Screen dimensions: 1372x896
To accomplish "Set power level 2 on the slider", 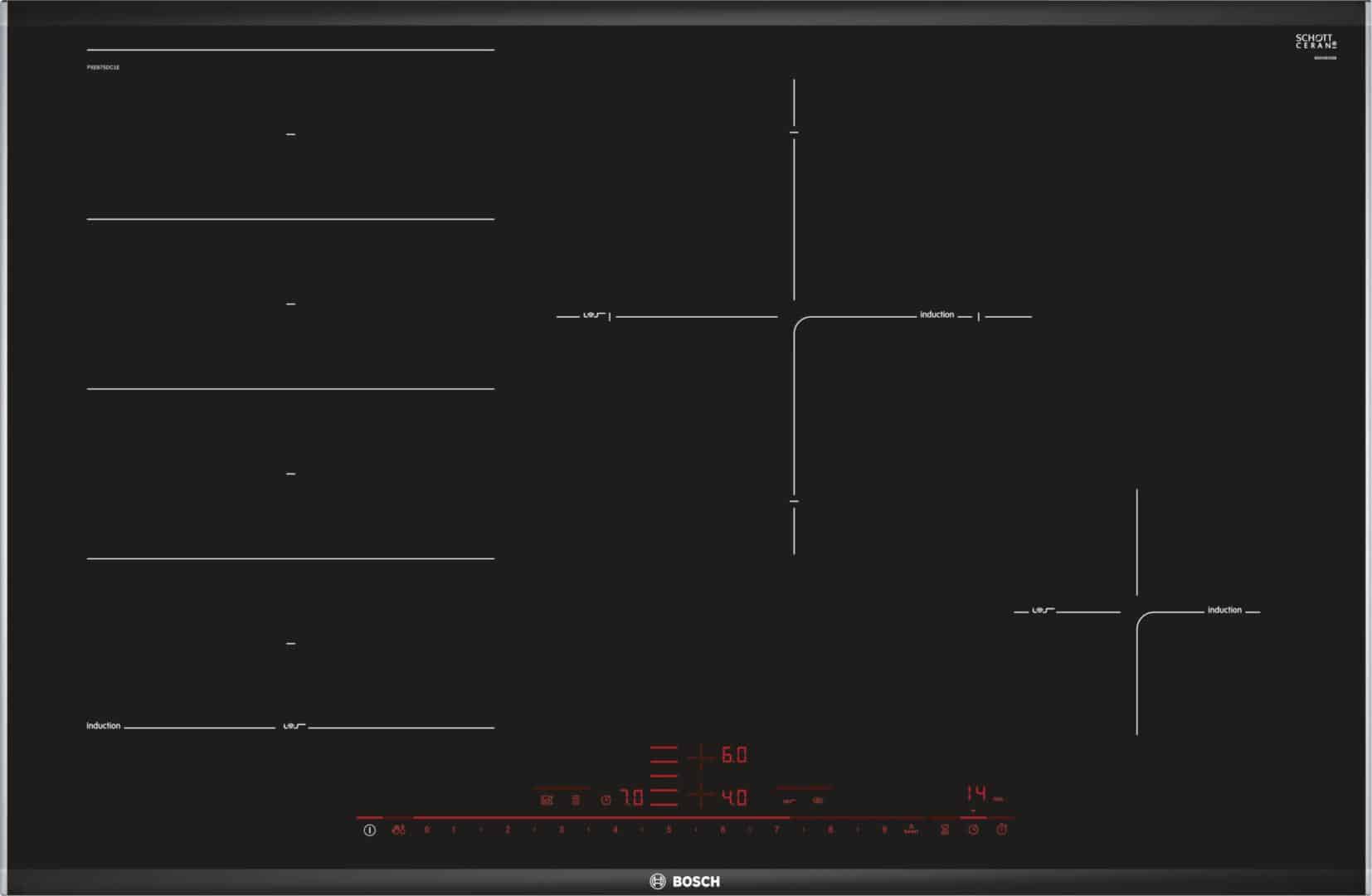I will pos(508,829).
